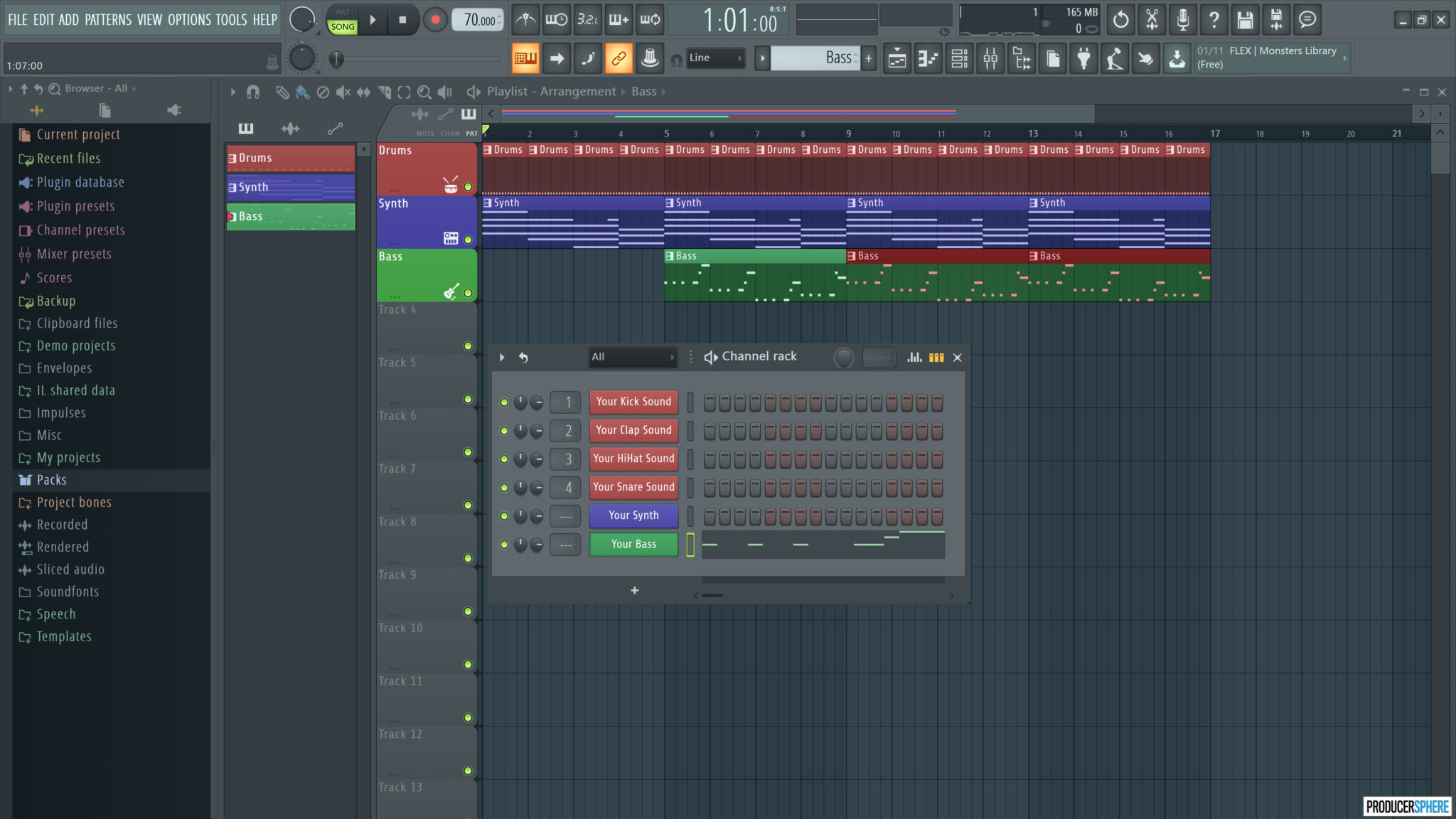Screen dimensions: 1456x819
Task: Open the All filter dropdown in Channel rack
Action: (633, 357)
